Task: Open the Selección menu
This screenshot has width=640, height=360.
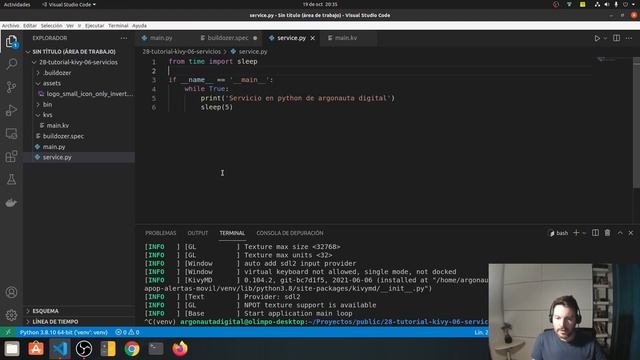Action: coord(51,25)
